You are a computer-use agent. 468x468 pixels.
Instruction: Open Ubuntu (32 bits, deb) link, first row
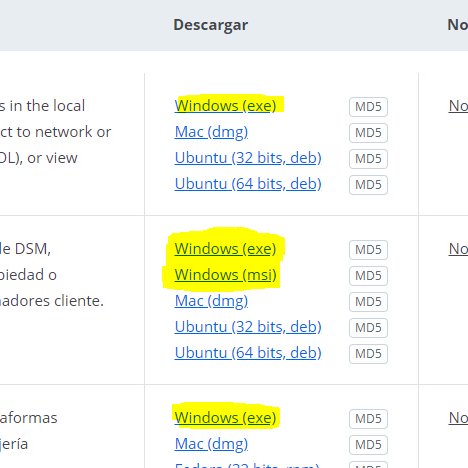pyautogui.click(x=248, y=158)
